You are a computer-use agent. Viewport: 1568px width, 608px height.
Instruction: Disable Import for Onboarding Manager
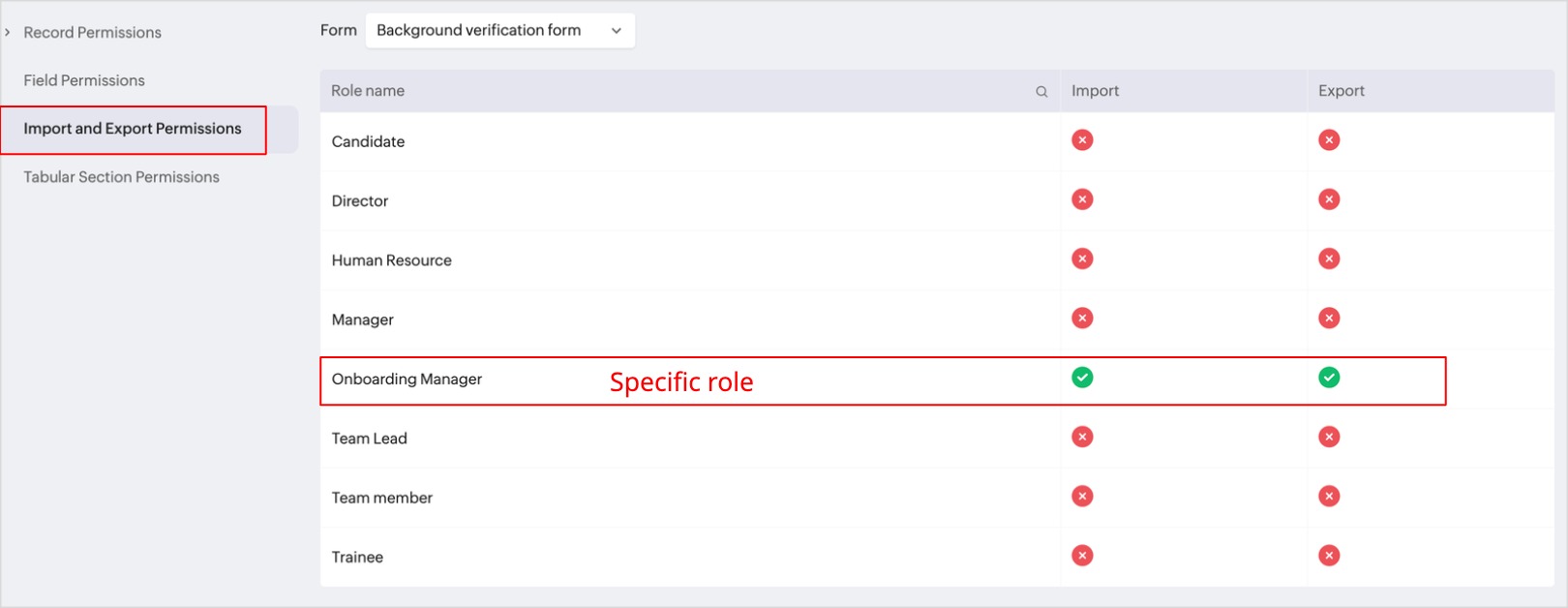tap(1082, 378)
